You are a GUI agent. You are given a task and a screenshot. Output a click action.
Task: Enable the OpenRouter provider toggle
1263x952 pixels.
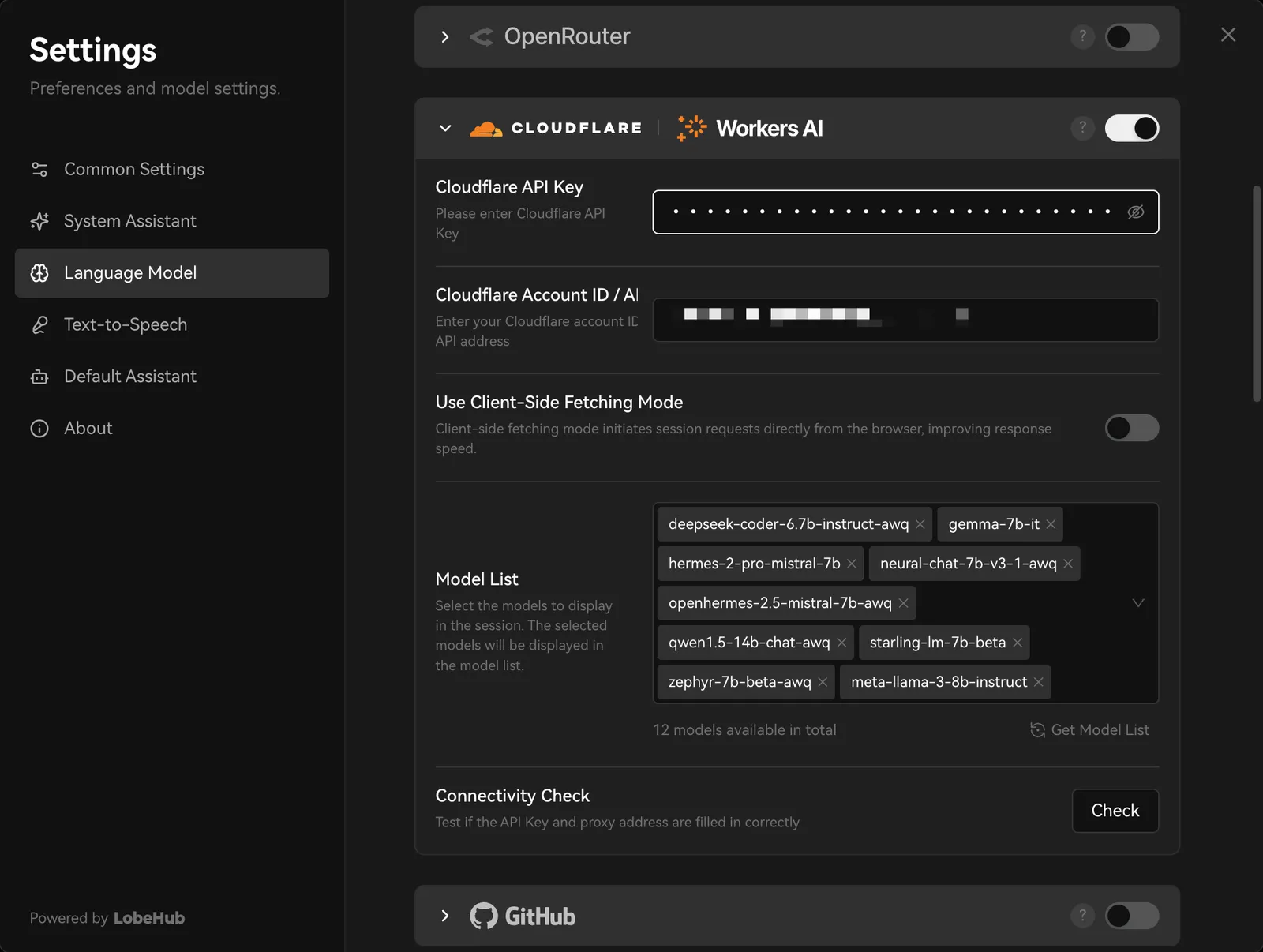coord(1131,36)
